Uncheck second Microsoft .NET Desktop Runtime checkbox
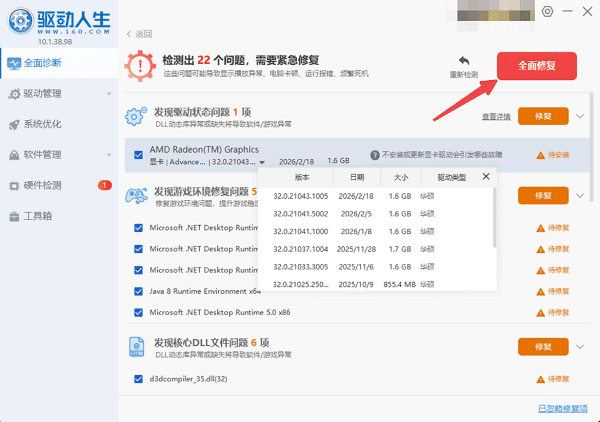The width and height of the screenshot is (600, 422). 139,249
